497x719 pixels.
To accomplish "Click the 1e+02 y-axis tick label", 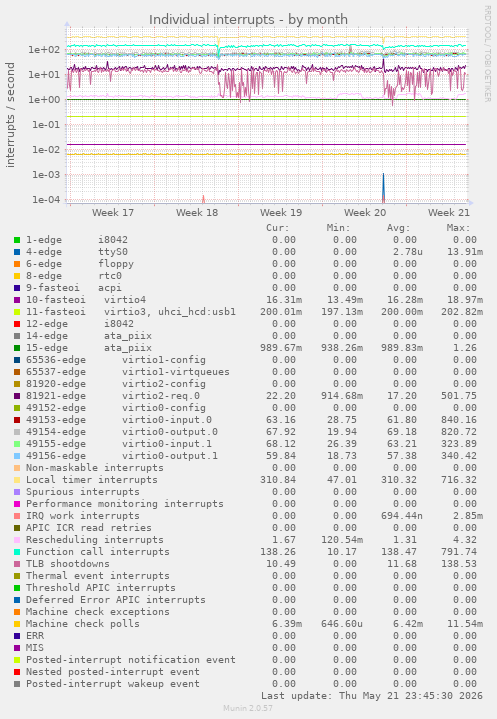I will (x=44, y=50).
